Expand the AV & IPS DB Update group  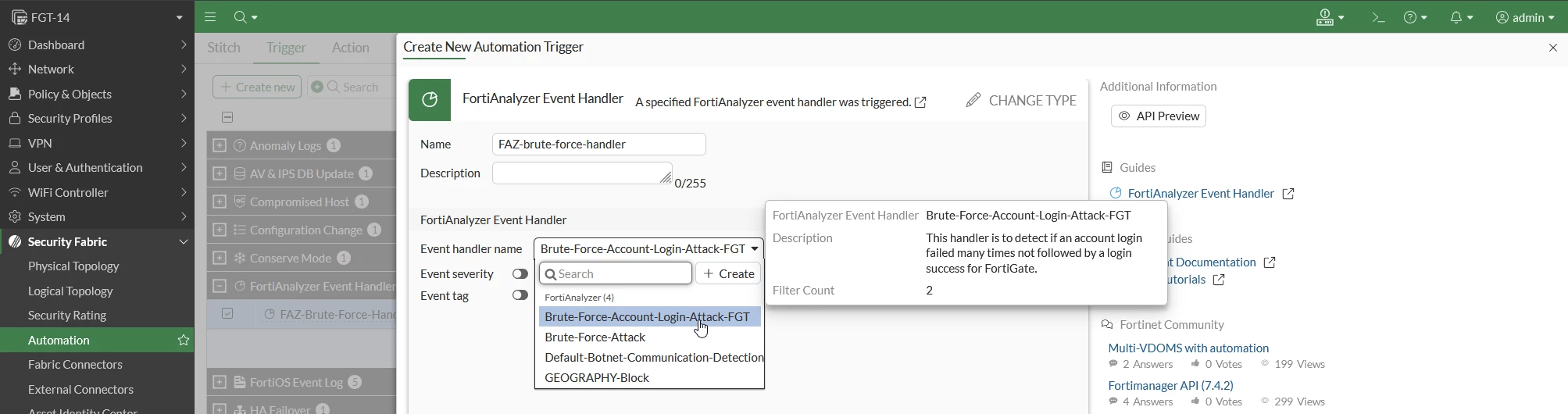220,173
